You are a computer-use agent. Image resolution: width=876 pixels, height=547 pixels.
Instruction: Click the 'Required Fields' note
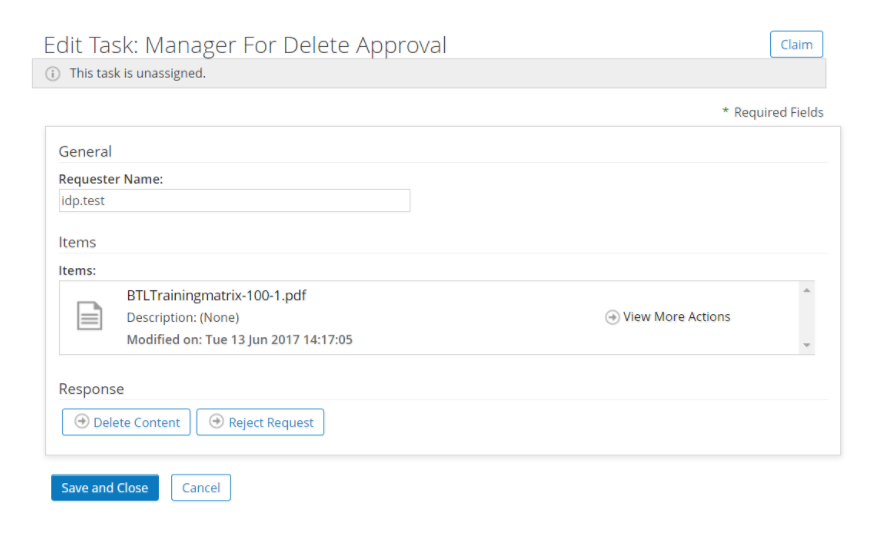tap(778, 112)
